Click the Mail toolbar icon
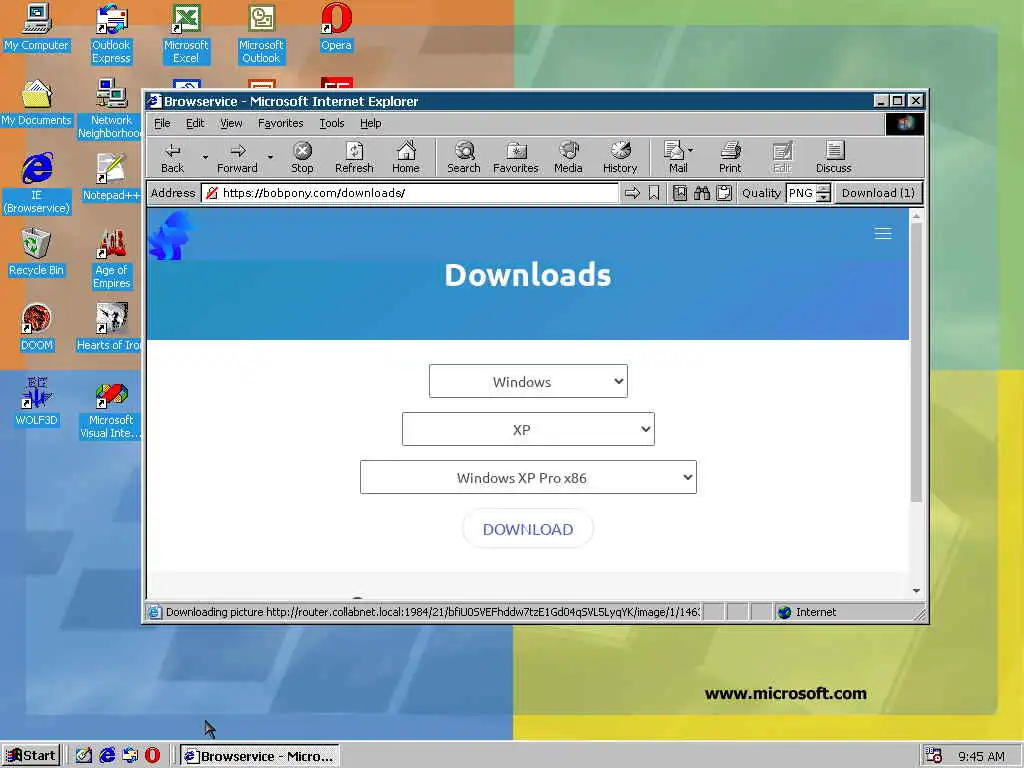 click(x=675, y=158)
